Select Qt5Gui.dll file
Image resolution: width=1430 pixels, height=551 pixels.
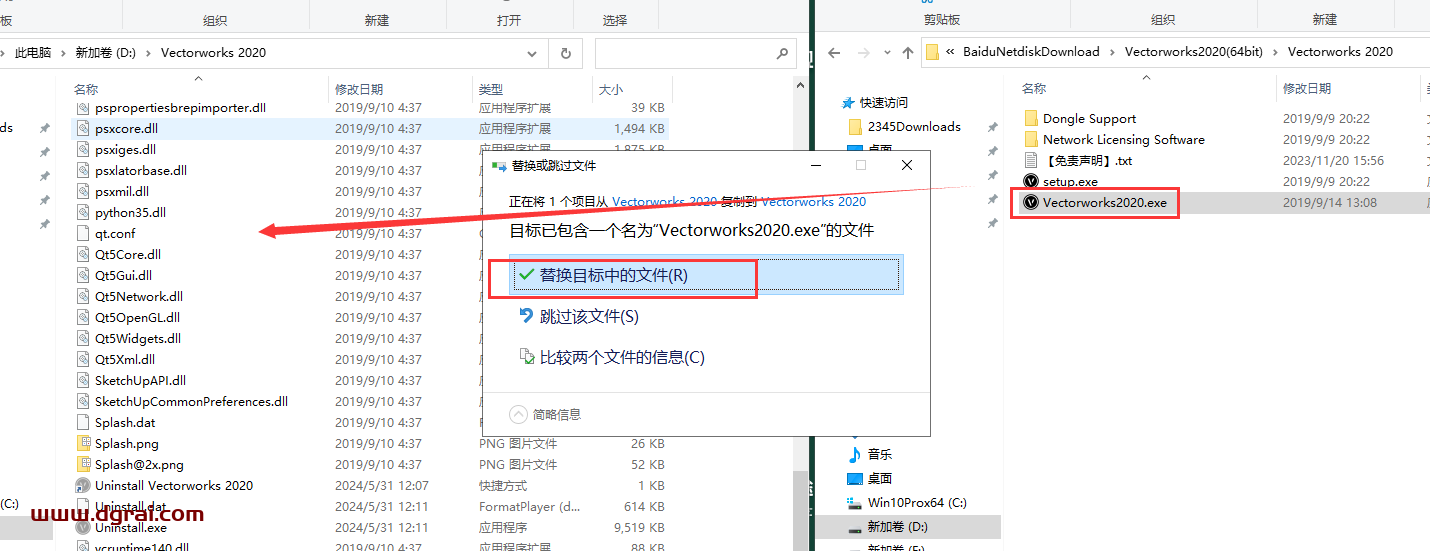pos(124,275)
